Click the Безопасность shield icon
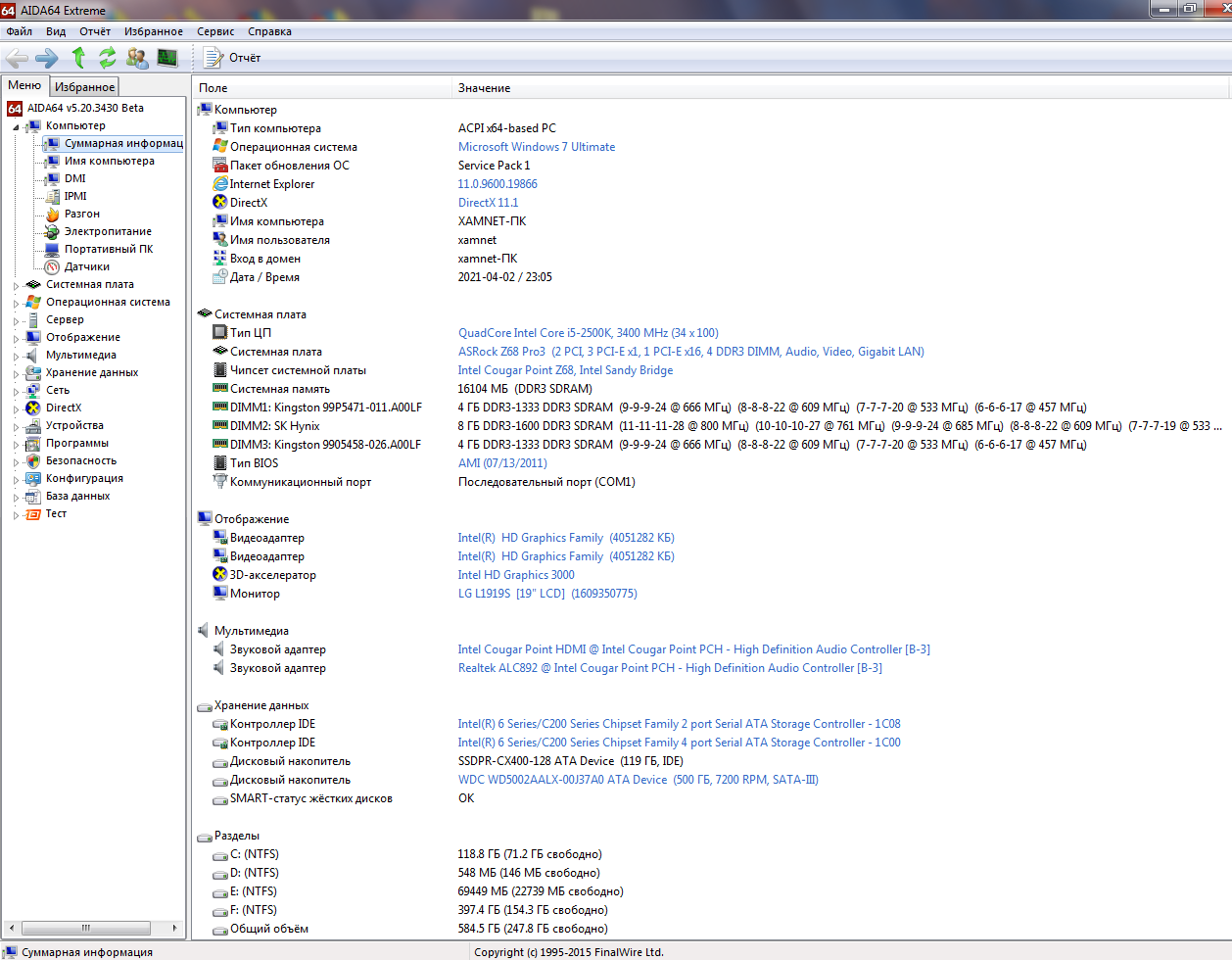Viewport: 1232px width, 960px height. [x=33, y=460]
